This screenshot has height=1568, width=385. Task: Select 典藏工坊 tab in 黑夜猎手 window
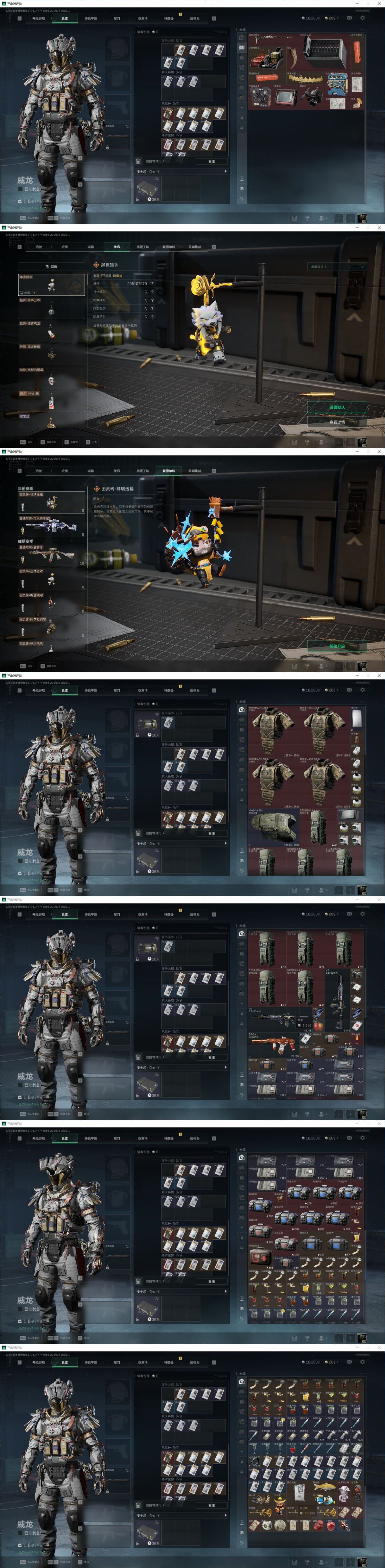(x=142, y=247)
